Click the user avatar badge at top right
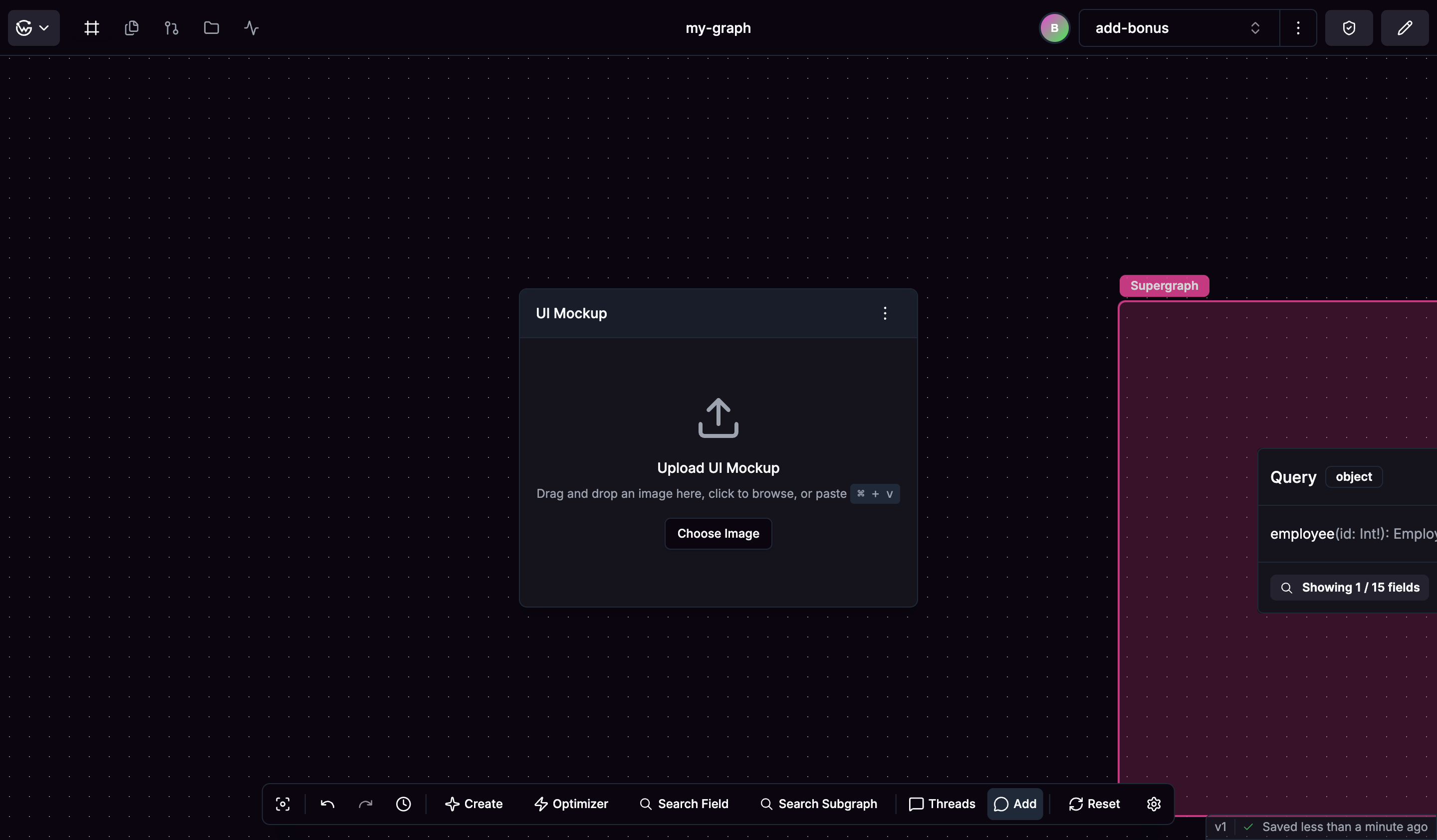This screenshot has height=840, width=1437. tap(1054, 27)
